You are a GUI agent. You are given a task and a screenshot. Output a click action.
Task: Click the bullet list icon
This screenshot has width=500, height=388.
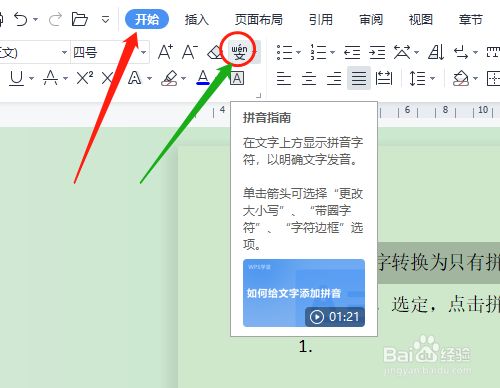tap(284, 52)
